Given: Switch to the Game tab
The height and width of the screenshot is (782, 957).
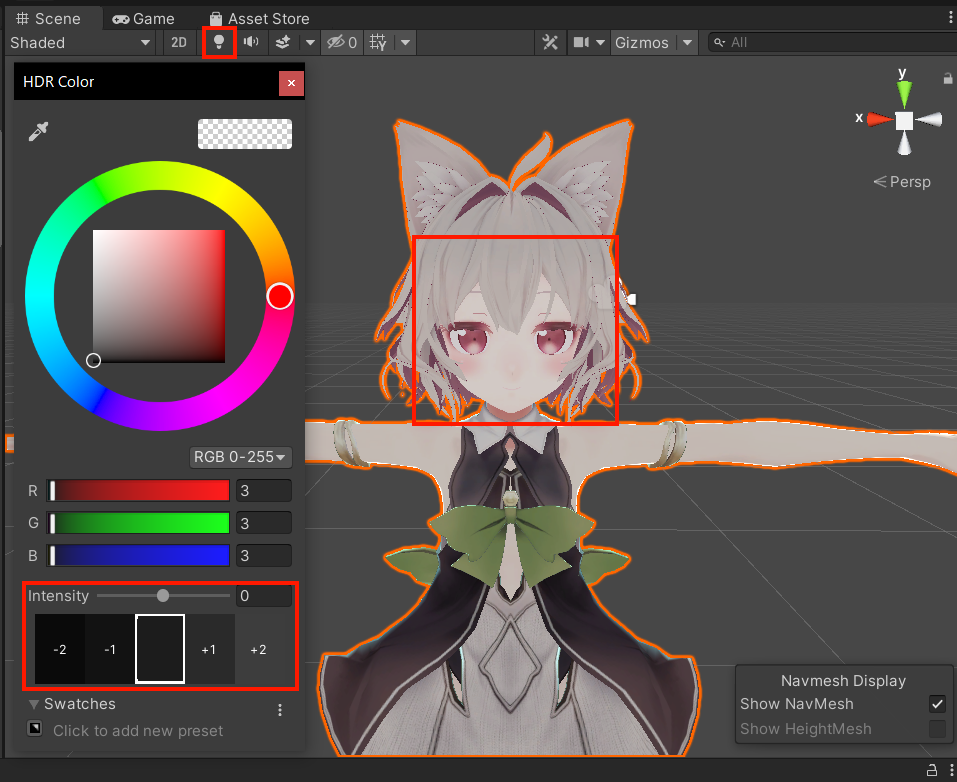Looking at the screenshot, I should click(143, 19).
